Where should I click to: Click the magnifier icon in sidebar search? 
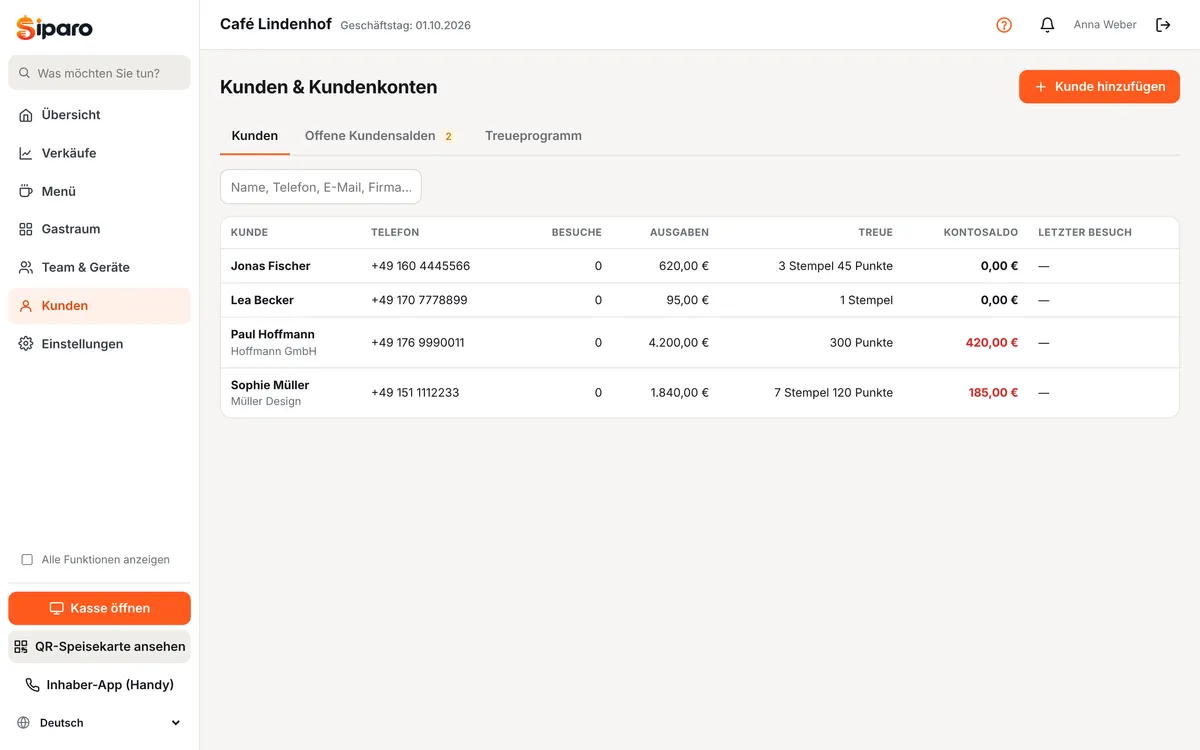[25, 73]
